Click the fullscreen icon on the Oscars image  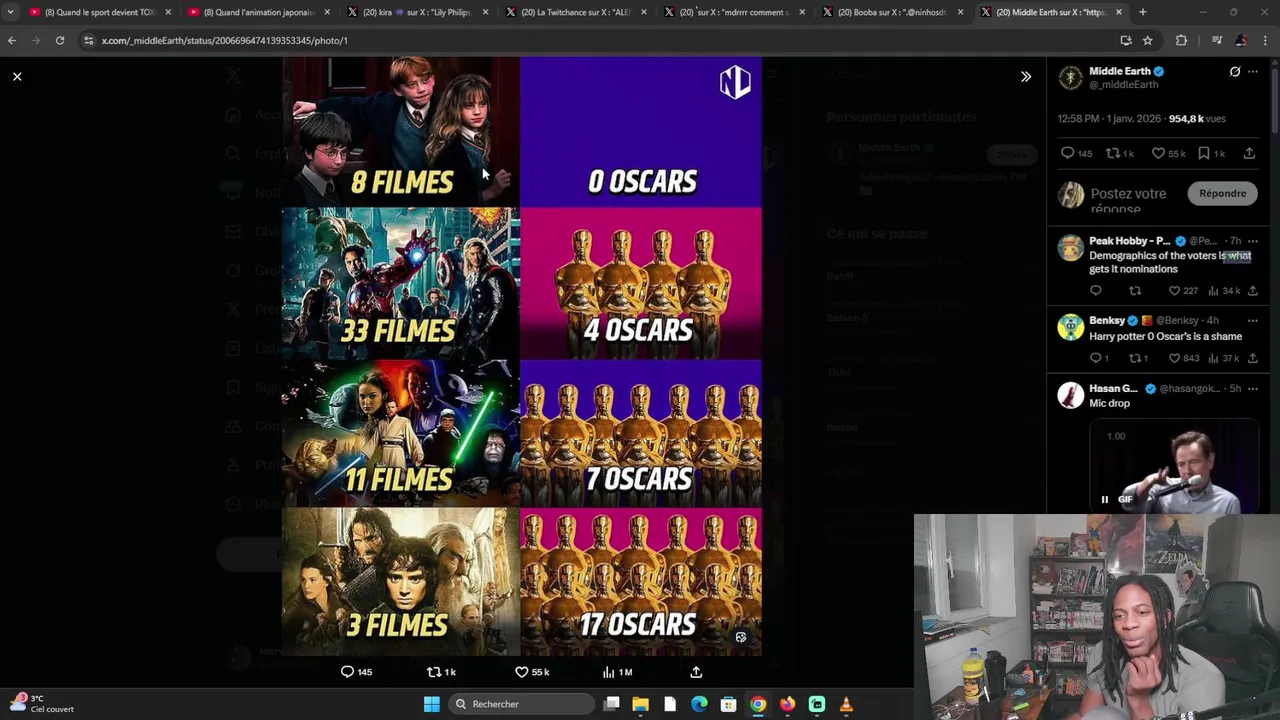tap(741, 637)
